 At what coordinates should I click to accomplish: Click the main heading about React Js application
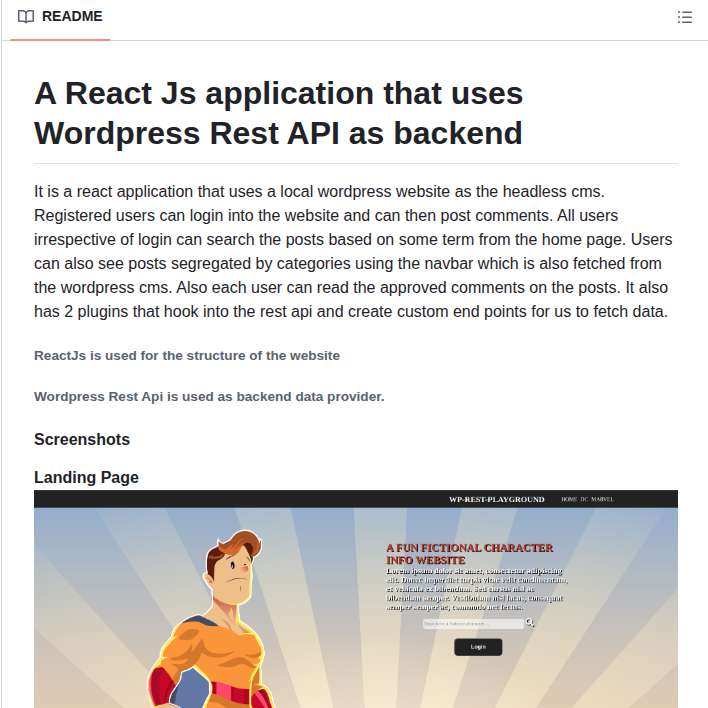coord(279,113)
